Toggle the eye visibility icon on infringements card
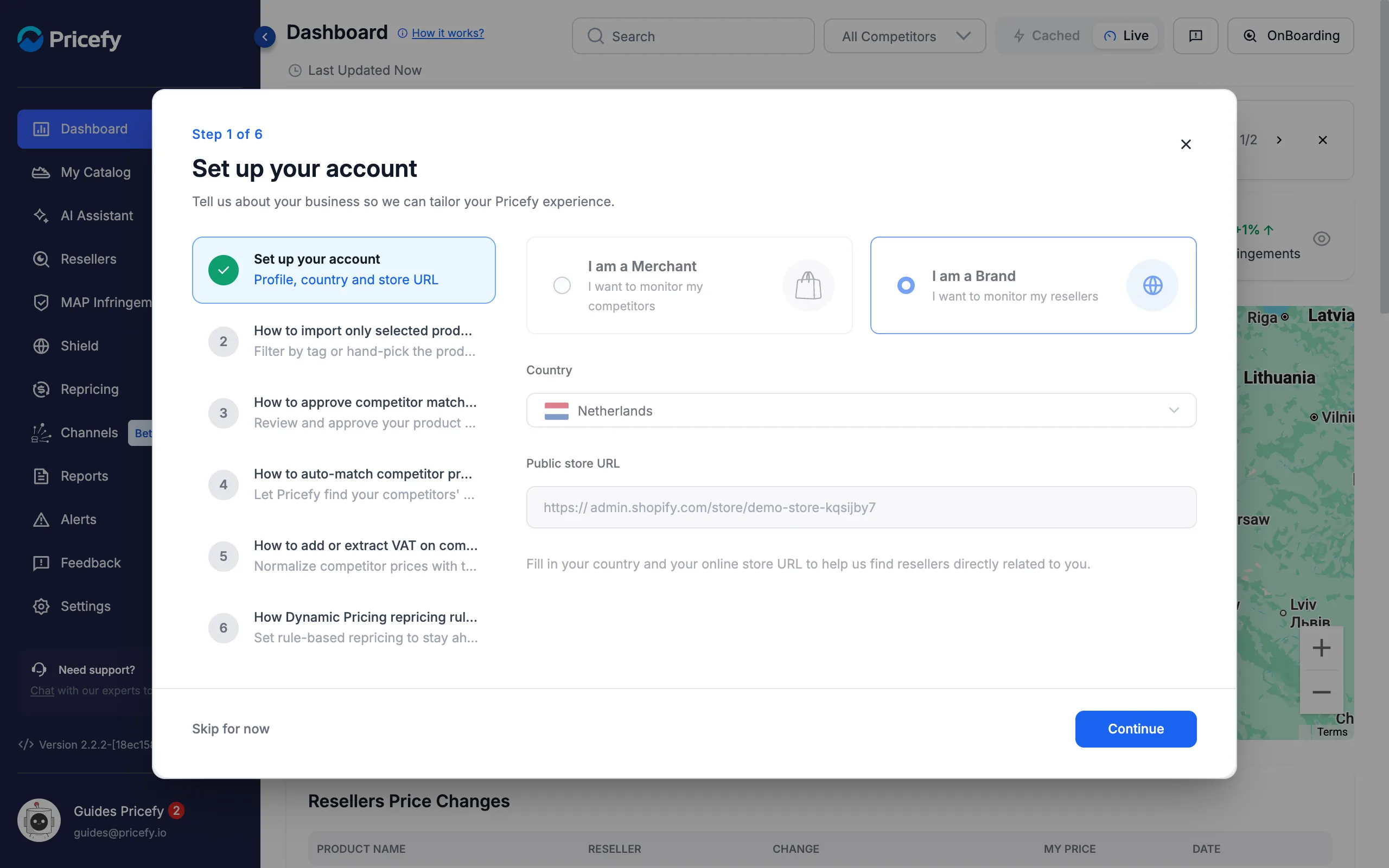Screen dimensions: 1389x868 point(1321,238)
